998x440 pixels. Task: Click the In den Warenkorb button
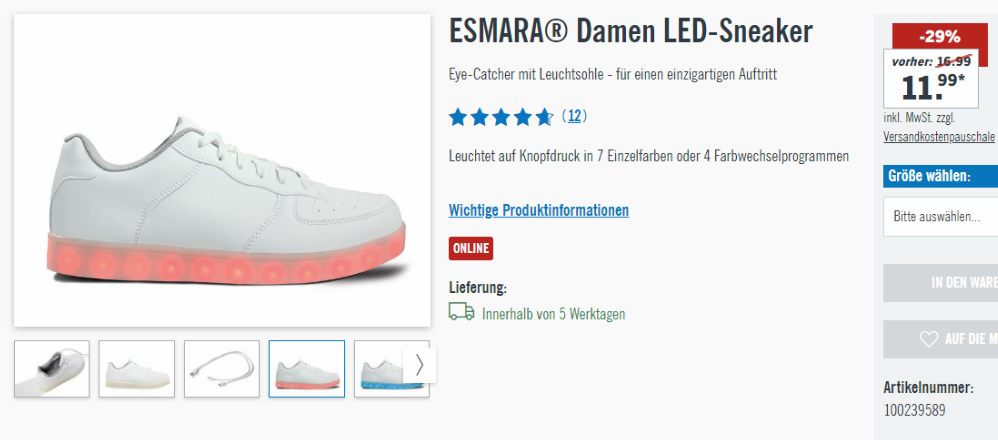(941, 283)
